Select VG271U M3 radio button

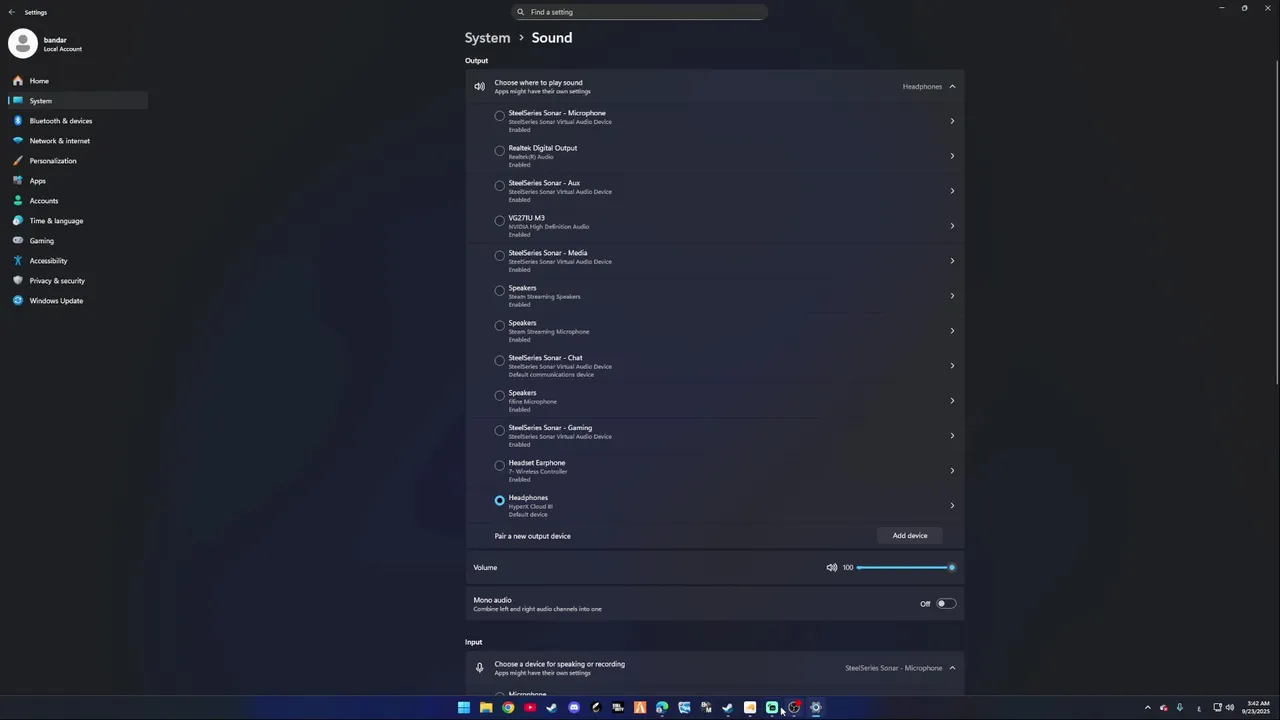pos(500,221)
